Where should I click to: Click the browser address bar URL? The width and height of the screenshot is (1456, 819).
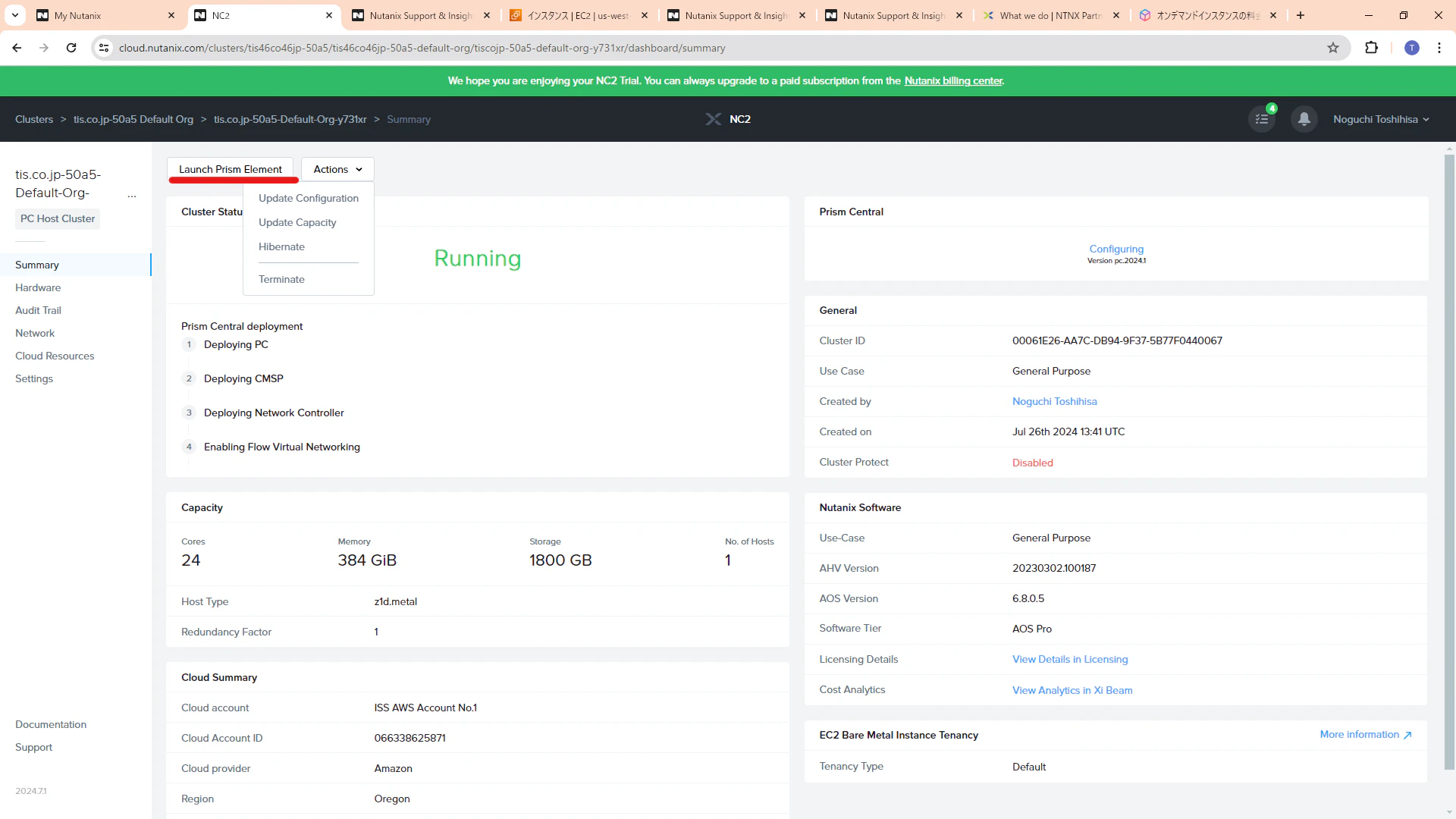tap(422, 48)
